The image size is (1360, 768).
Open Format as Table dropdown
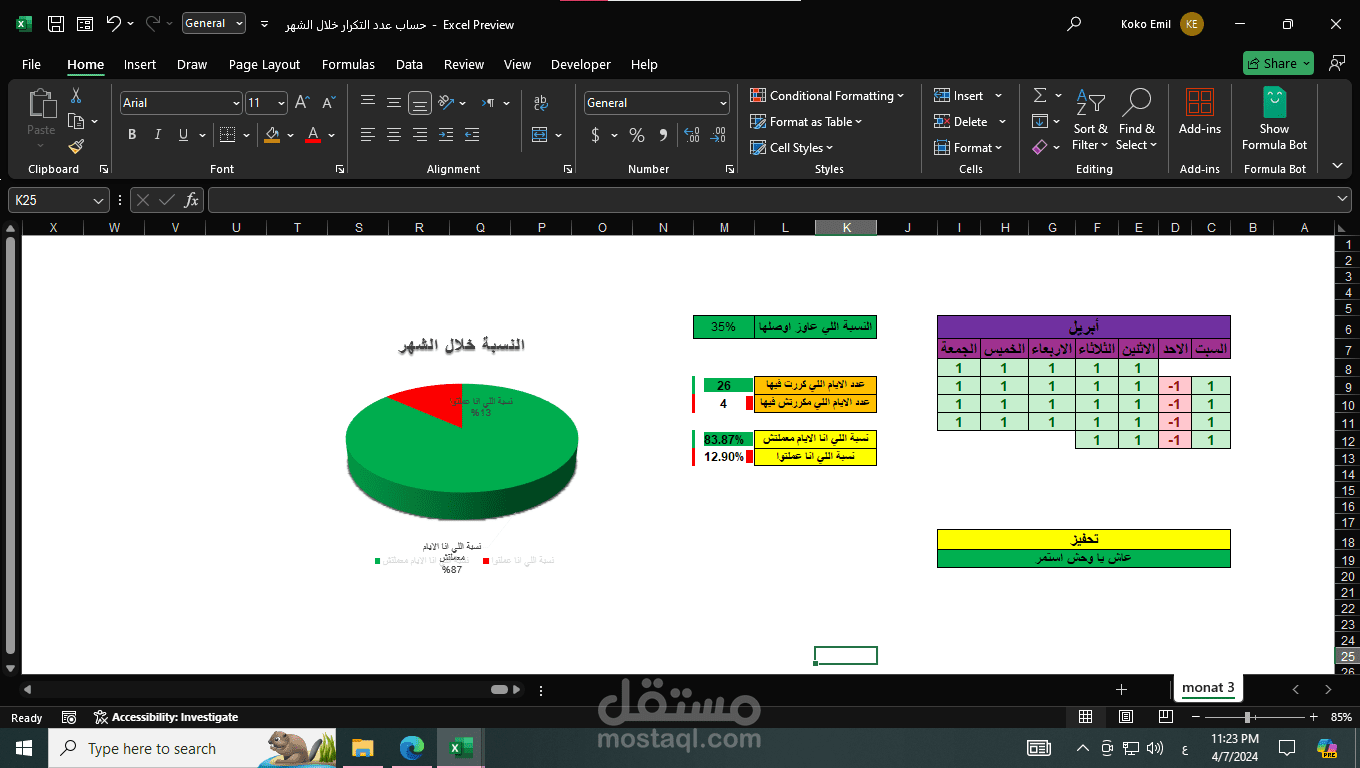pos(806,122)
